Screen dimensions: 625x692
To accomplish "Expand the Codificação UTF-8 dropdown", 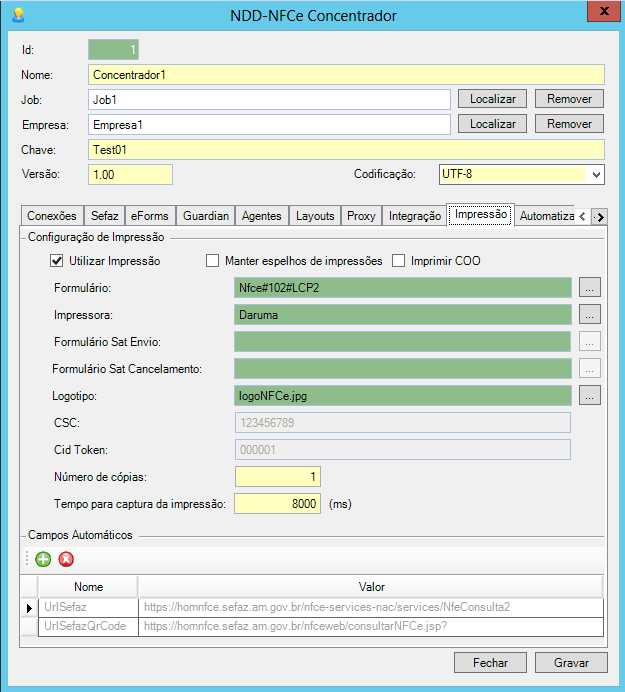I will [596, 175].
